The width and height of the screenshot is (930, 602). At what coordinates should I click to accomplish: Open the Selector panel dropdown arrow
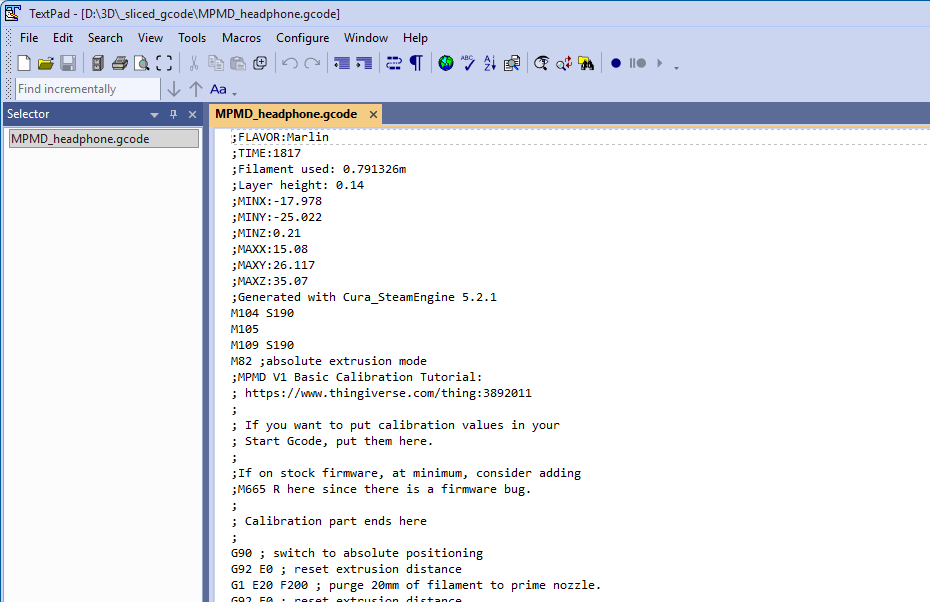click(154, 115)
